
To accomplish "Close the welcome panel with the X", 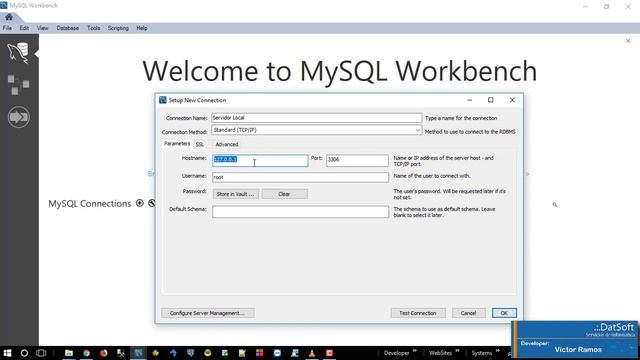I will coord(628,41).
